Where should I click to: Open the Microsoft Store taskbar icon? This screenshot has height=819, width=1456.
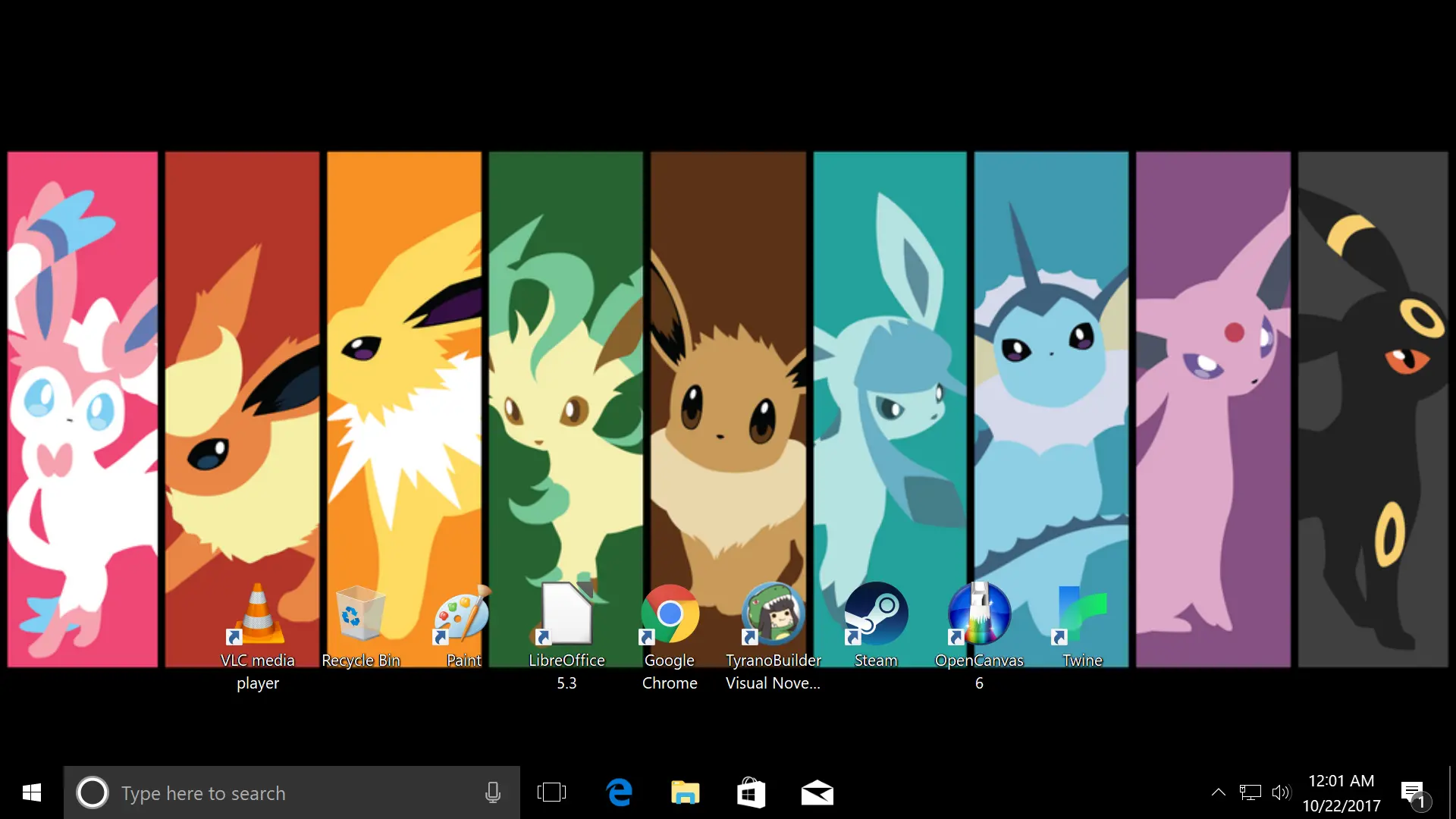(751, 792)
